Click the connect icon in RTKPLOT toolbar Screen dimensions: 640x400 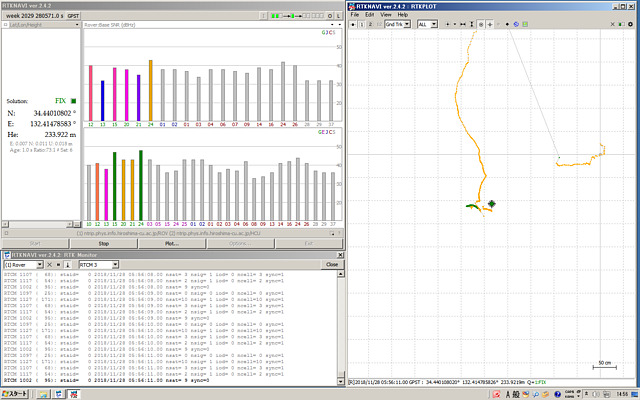pyautogui.click(x=353, y=24)
